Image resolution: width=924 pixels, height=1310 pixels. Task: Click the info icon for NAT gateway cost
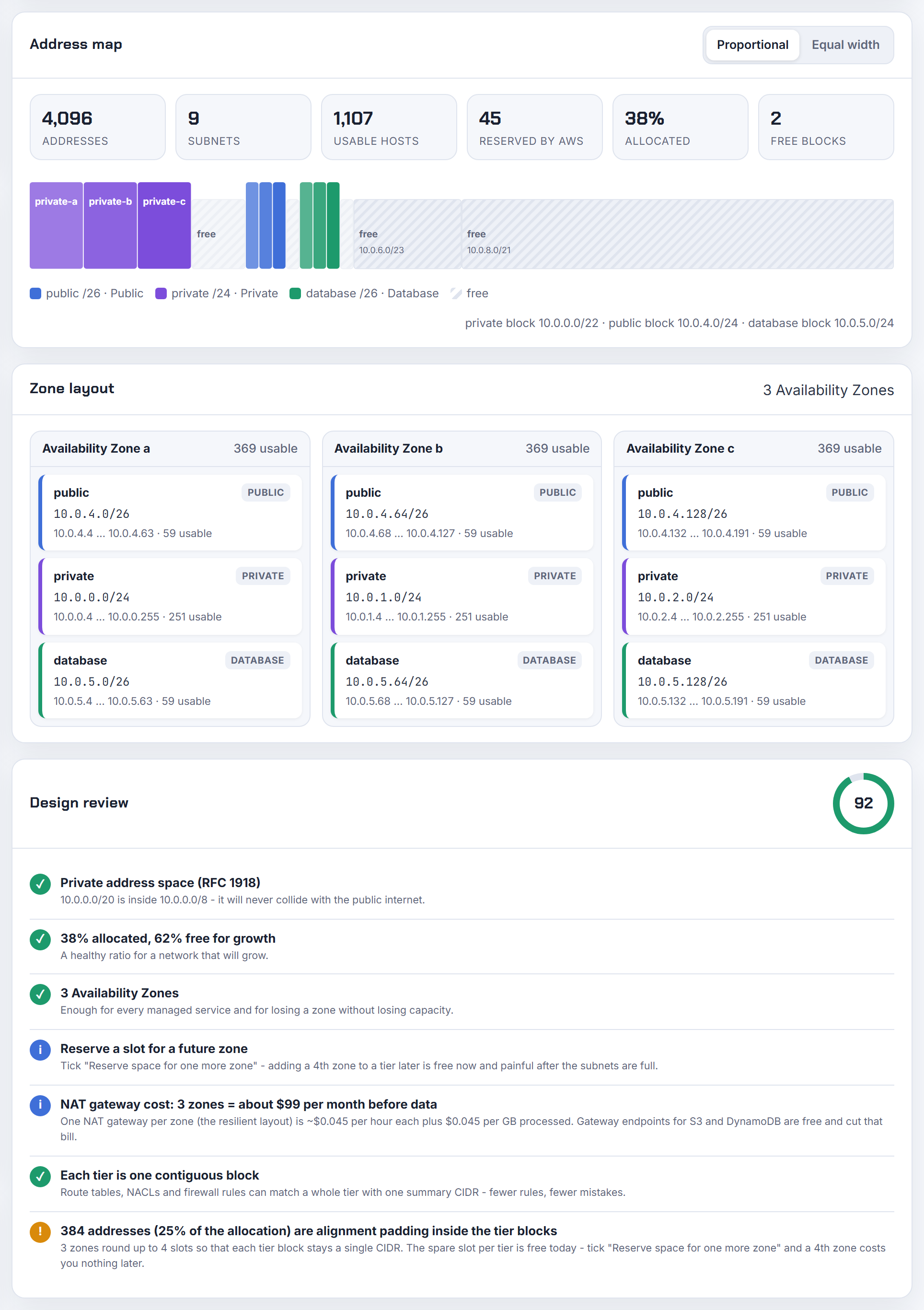click(40, 1105)
